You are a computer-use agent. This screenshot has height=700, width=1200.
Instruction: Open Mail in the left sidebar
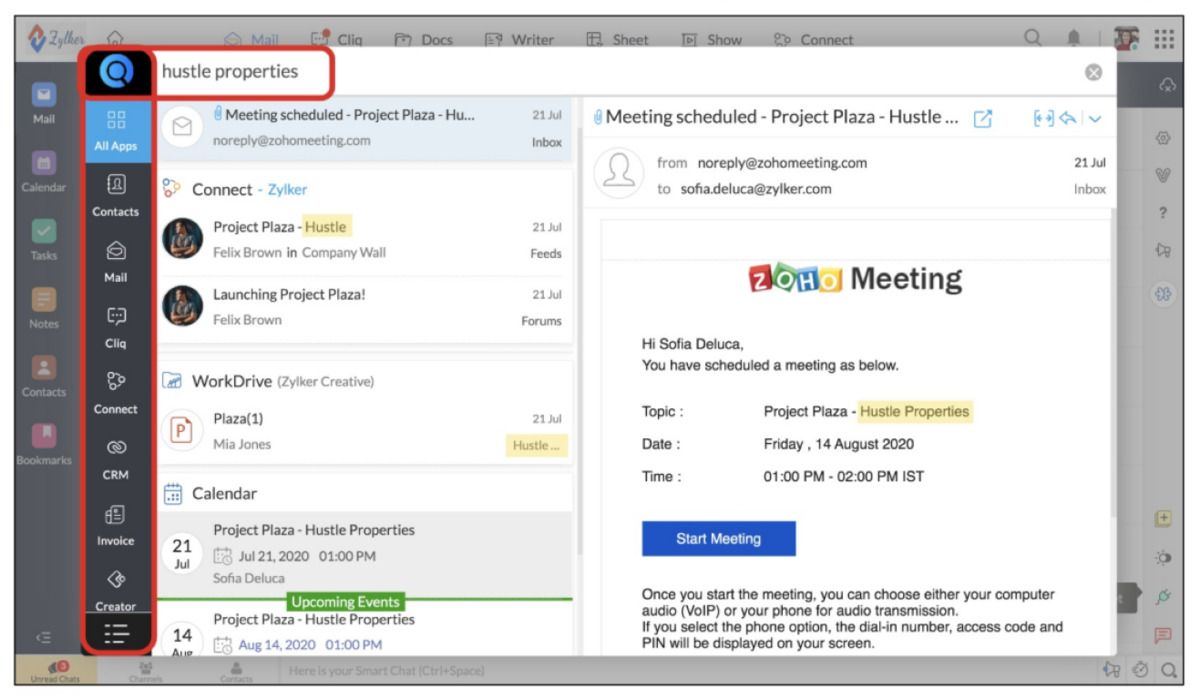pyautogui.click(x=43, y=103)
